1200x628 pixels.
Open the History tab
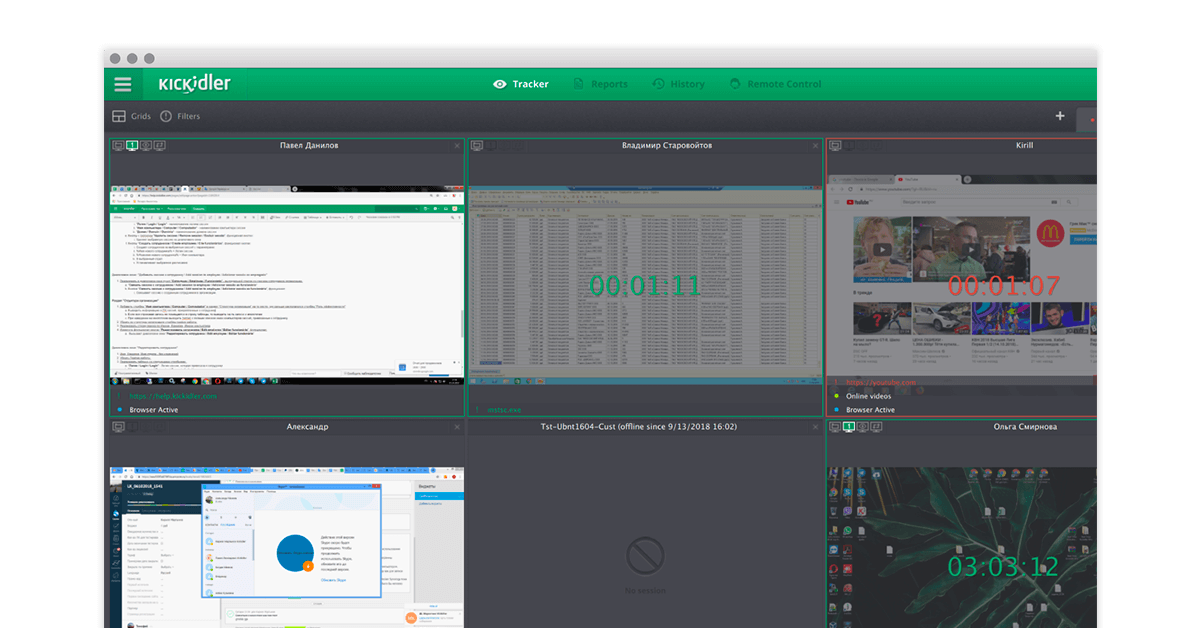[x=678, y=84]
